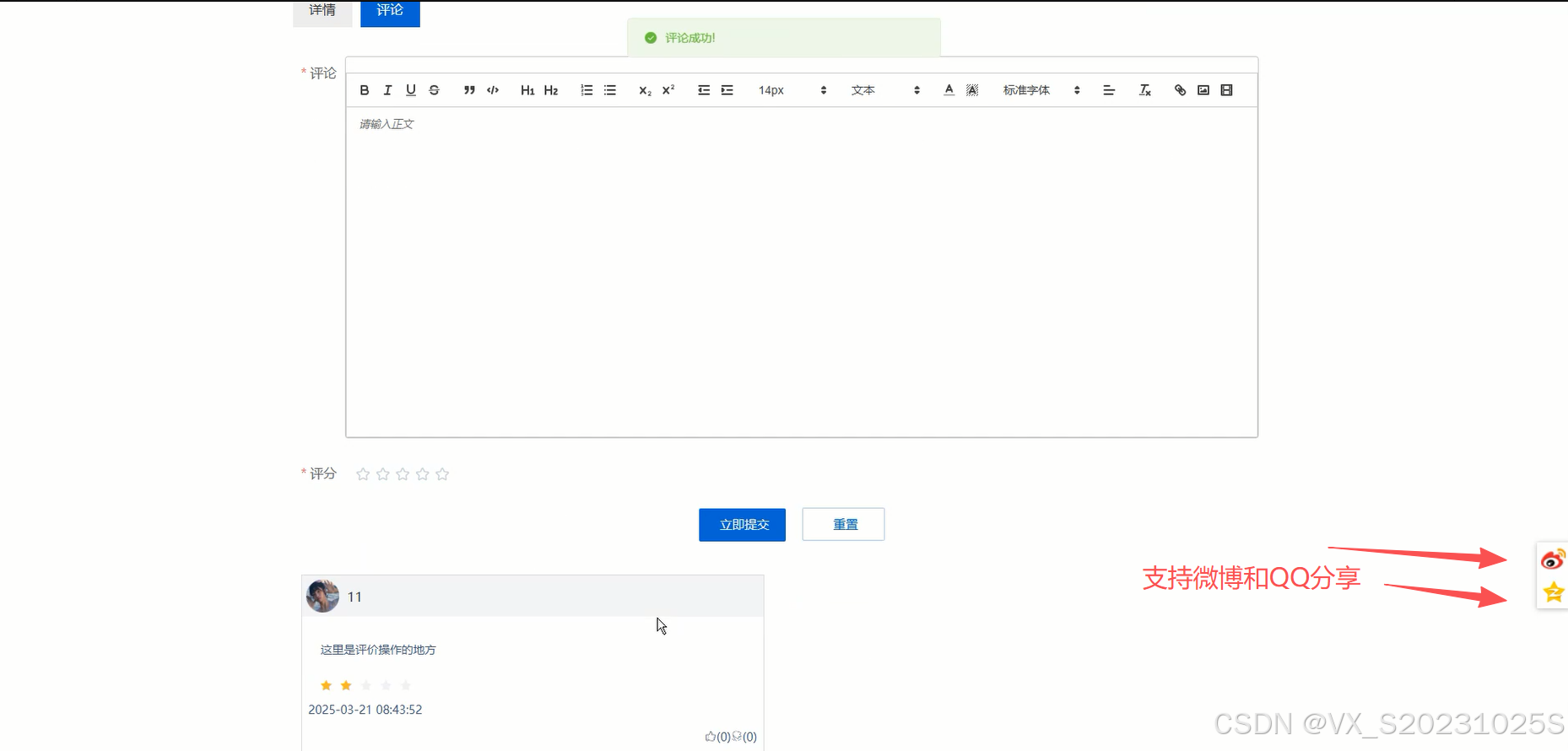Image resolution: width=1568 pixels, height=751 pixels.
Task: Open user 11's avatar
Action: (x=322, y=596)
